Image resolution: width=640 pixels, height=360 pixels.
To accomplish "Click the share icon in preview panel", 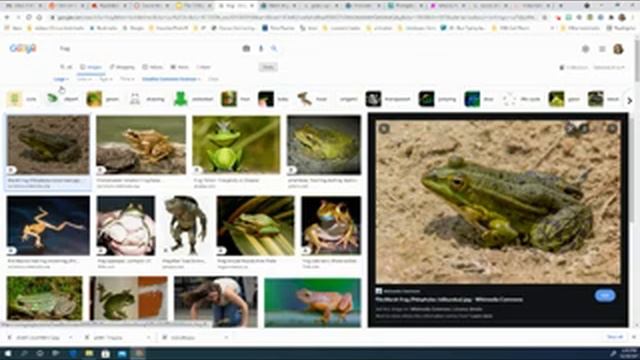I will 571,129.
